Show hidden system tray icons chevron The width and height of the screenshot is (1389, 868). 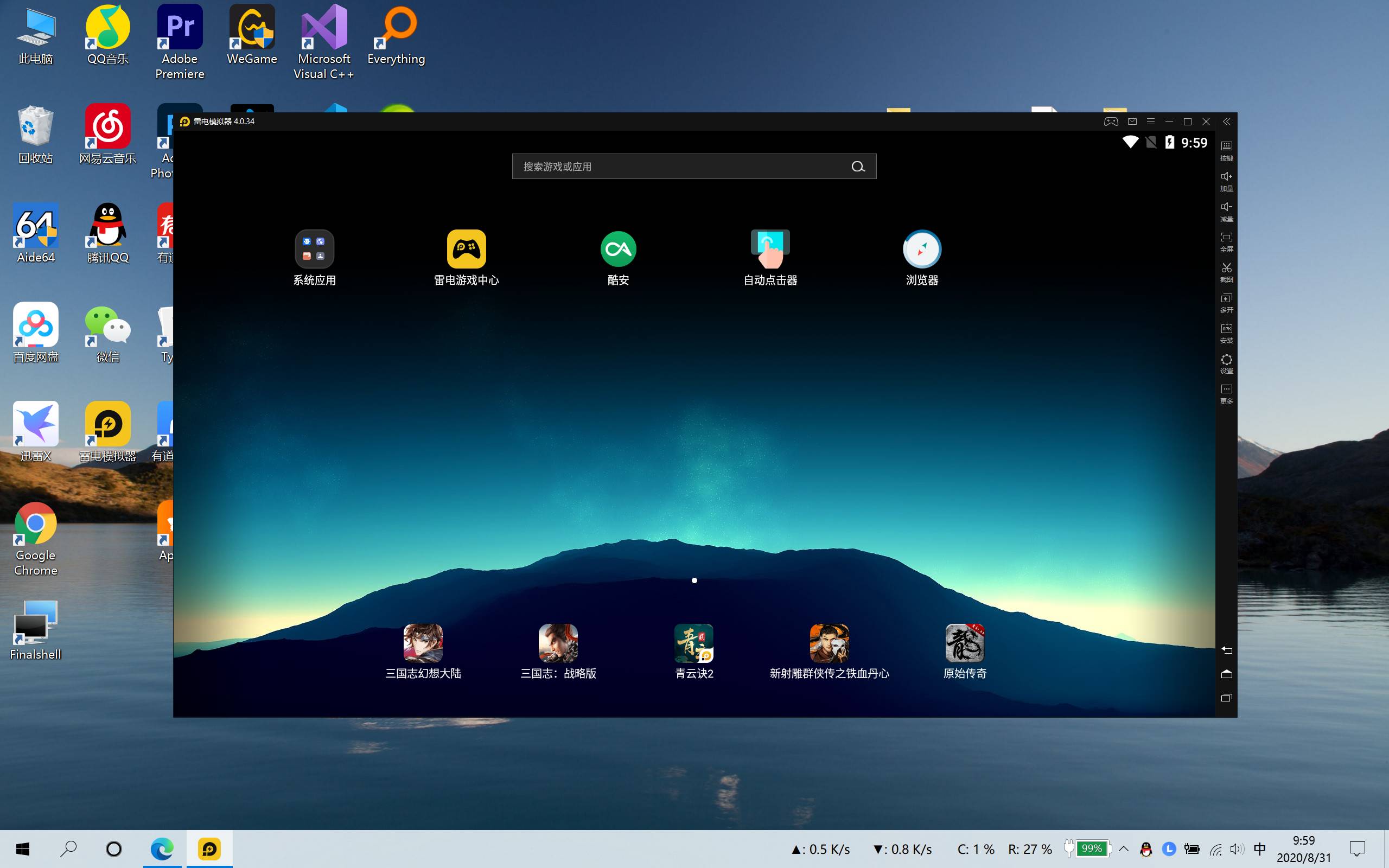1123,849
